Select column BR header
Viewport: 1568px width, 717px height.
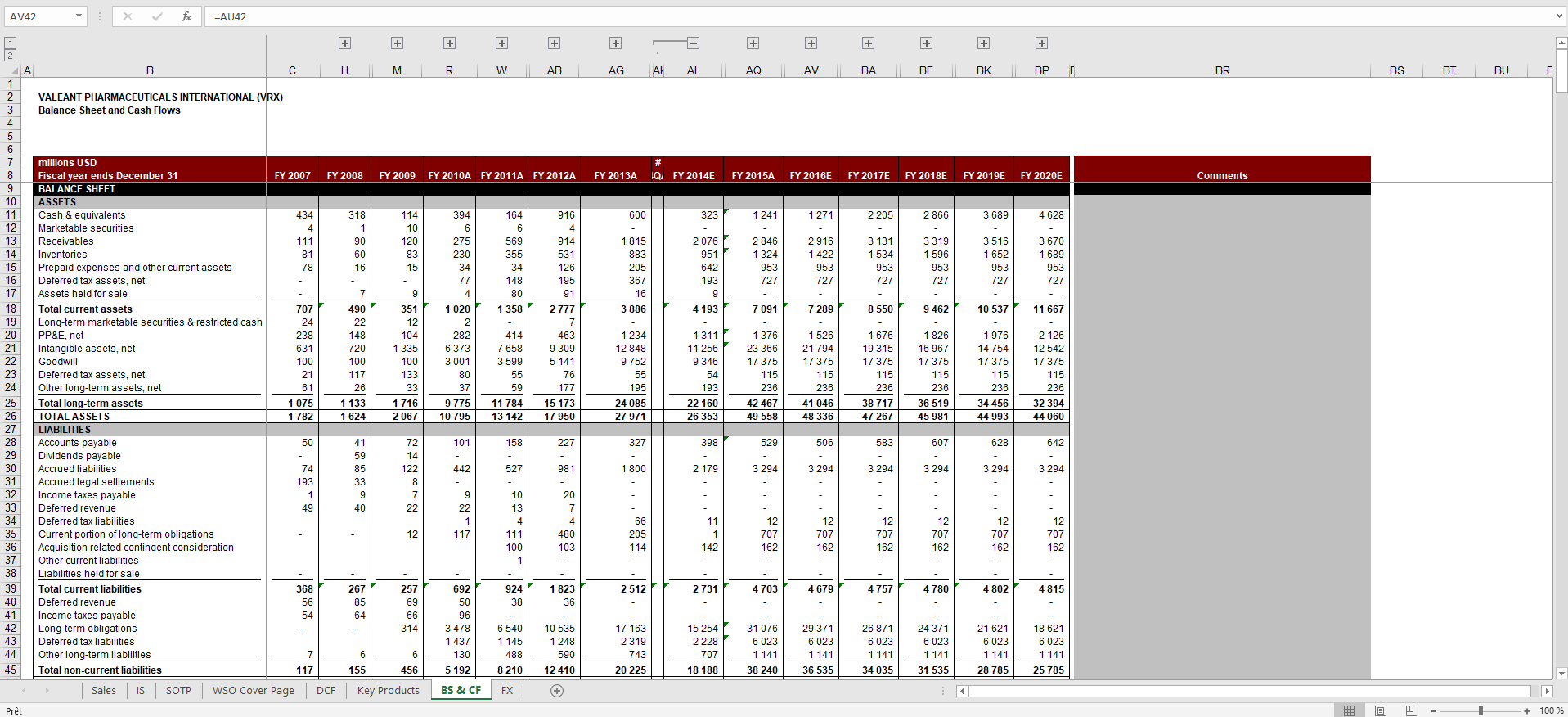click(1222, 70)
